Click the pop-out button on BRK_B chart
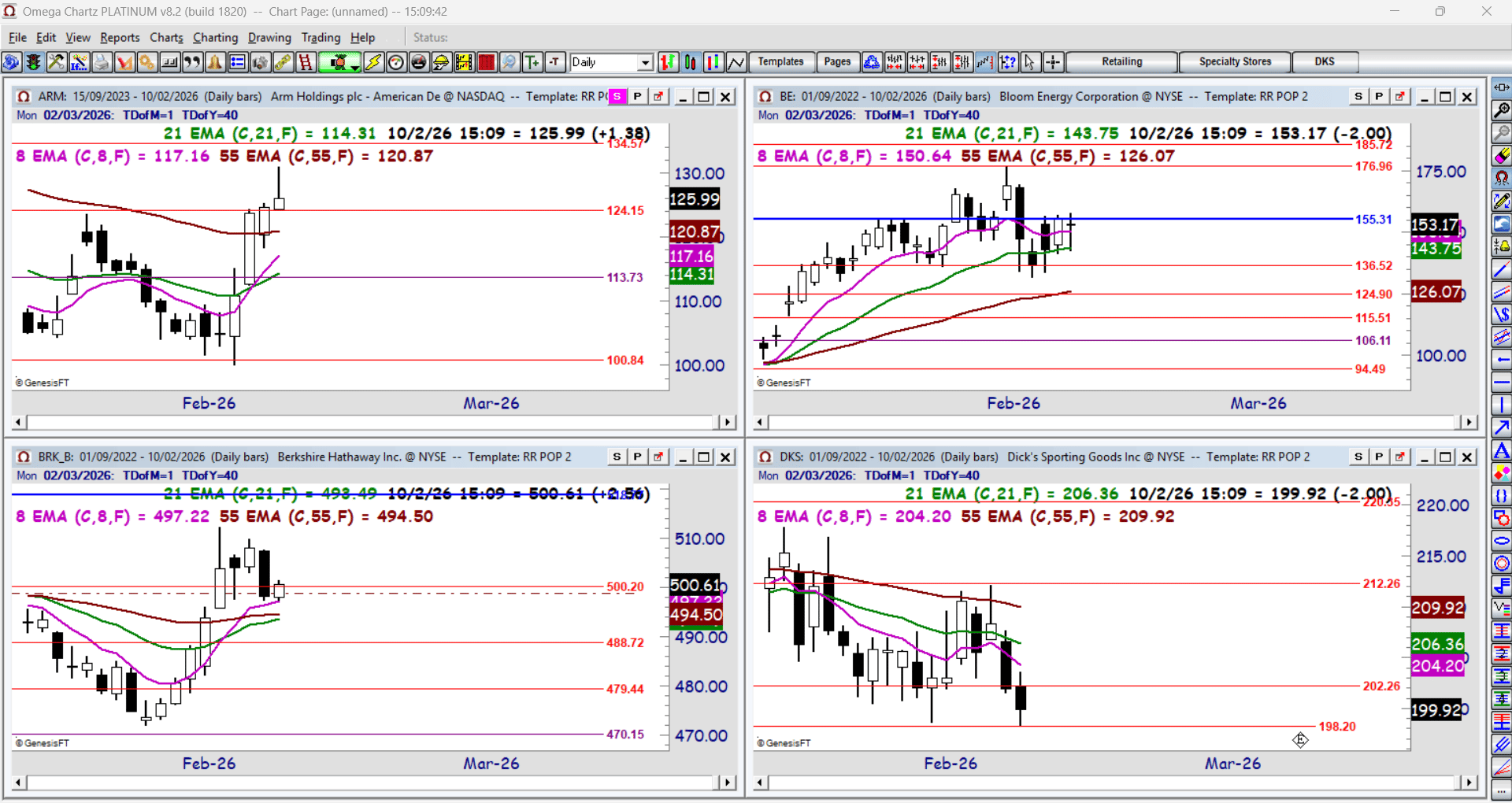Screen dimensions: 1512x803 pyautogui.click(x=658, y=457)
